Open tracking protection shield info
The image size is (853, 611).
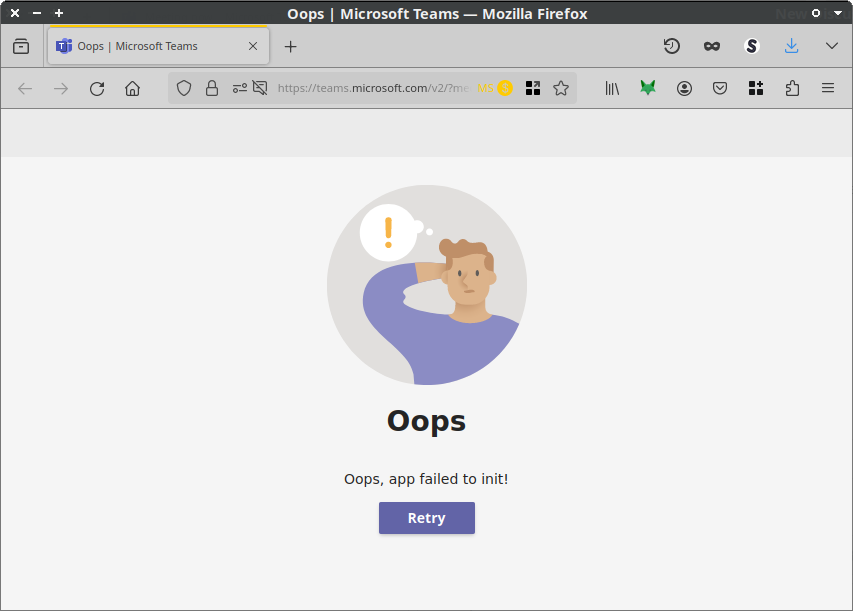[184, 88]
